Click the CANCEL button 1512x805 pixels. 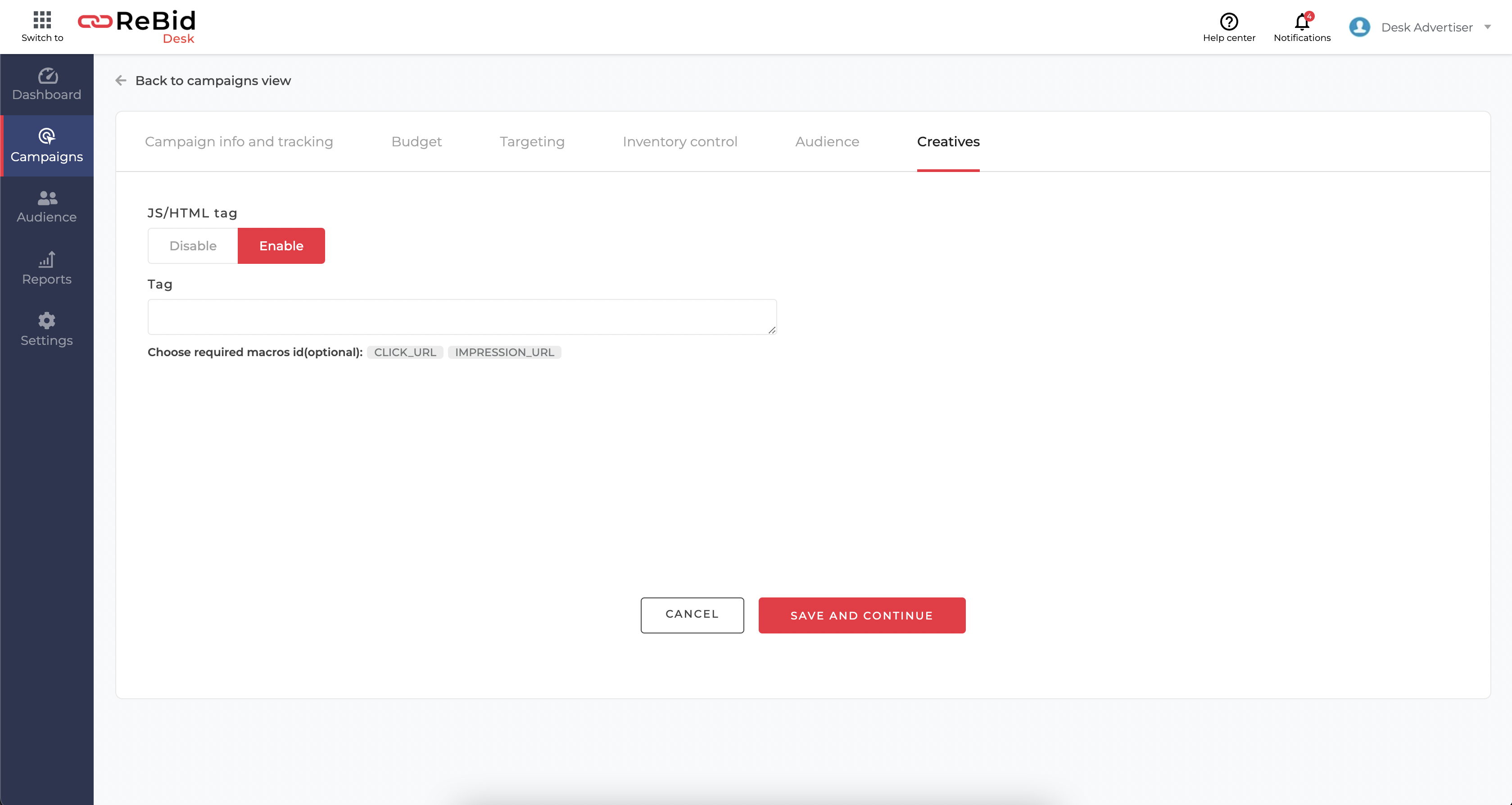(692, 615)
